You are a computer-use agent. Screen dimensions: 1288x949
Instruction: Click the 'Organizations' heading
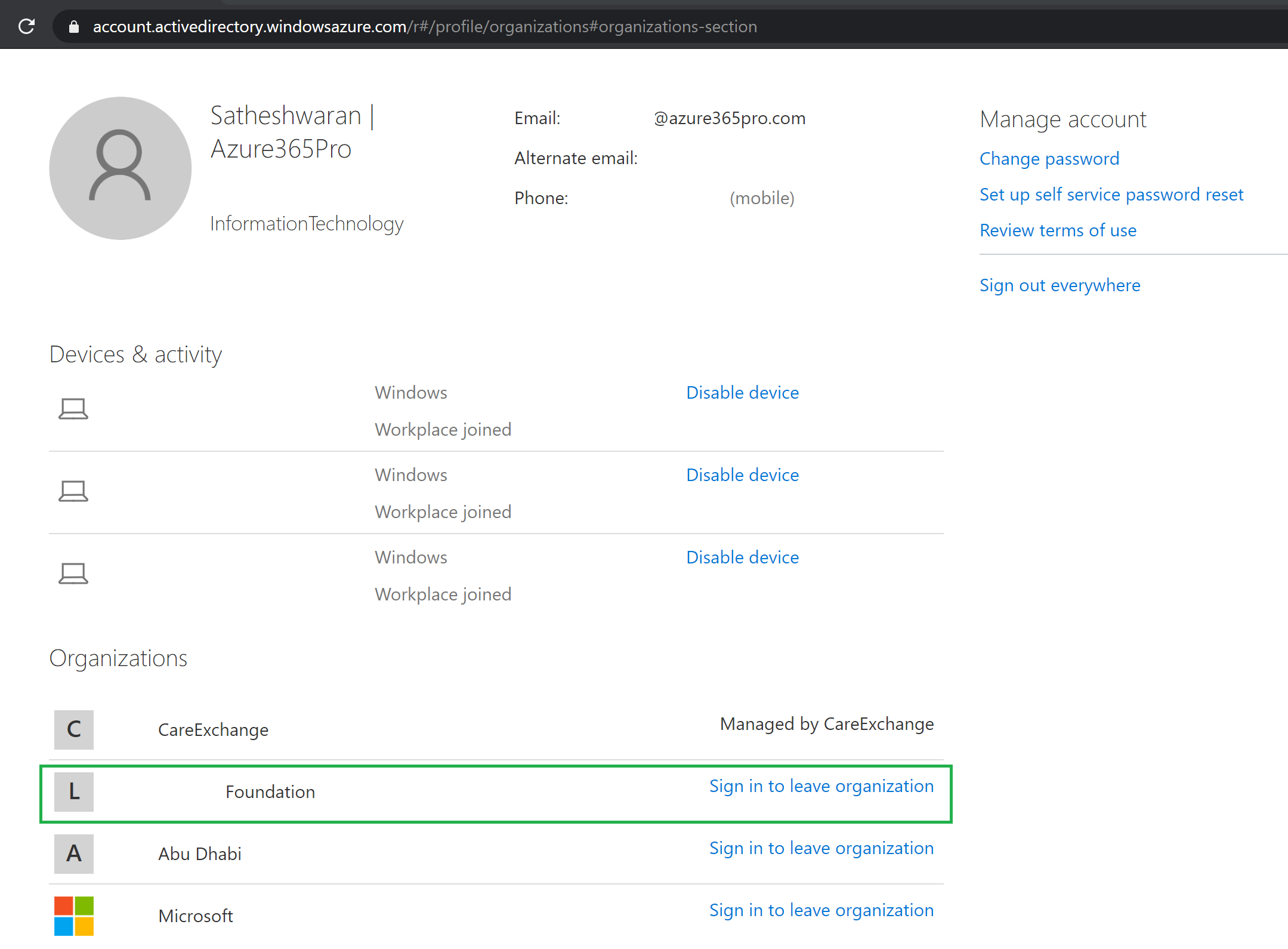coord(118,658)
